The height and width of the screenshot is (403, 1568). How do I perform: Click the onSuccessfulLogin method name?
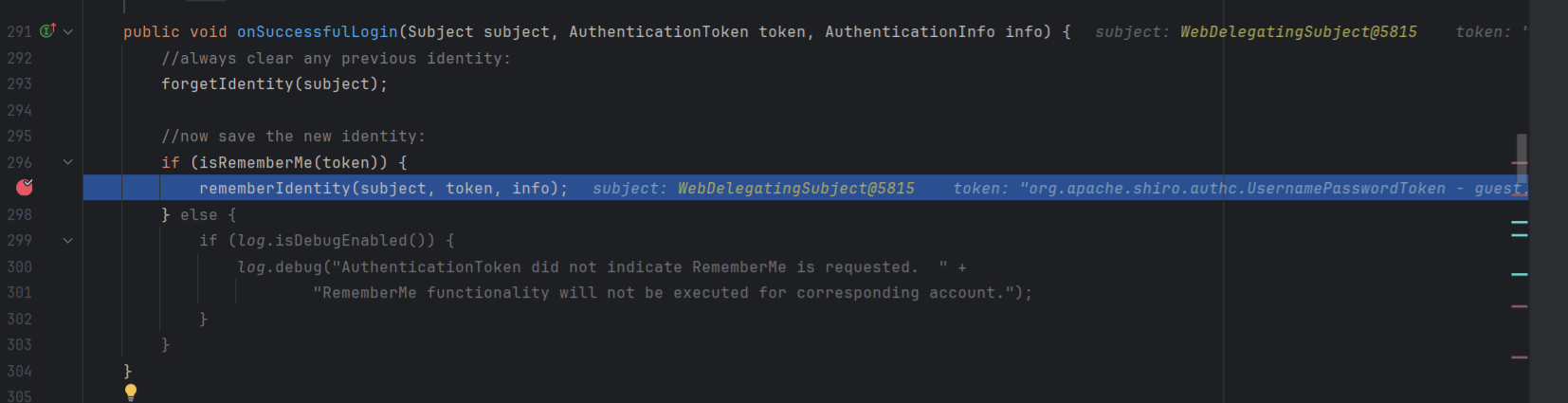click(x=317, y=32)
